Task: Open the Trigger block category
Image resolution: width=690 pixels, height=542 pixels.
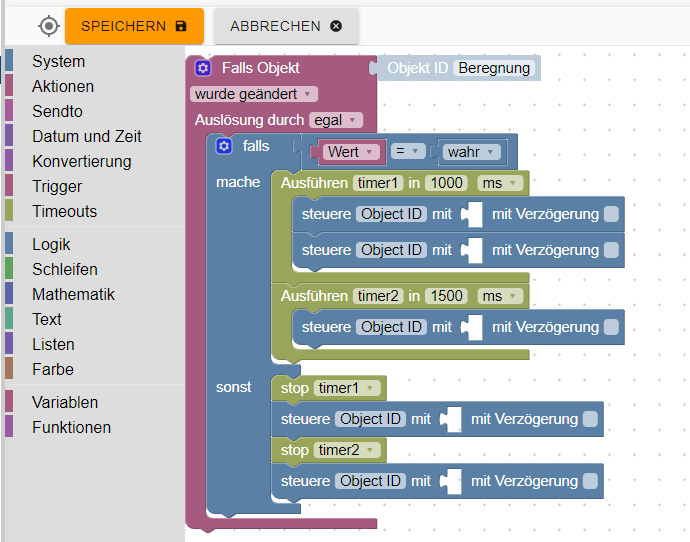Action: 57,186
